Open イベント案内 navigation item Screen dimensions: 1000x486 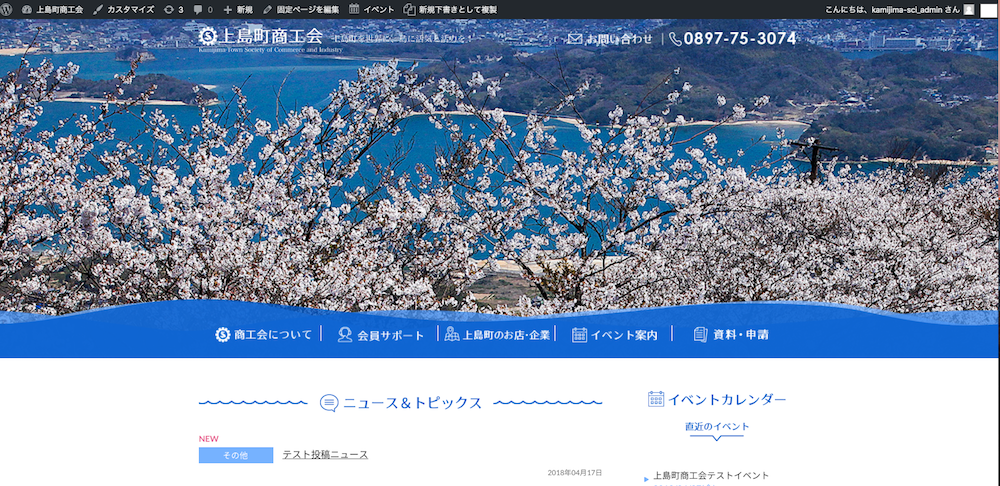(615, 335)
